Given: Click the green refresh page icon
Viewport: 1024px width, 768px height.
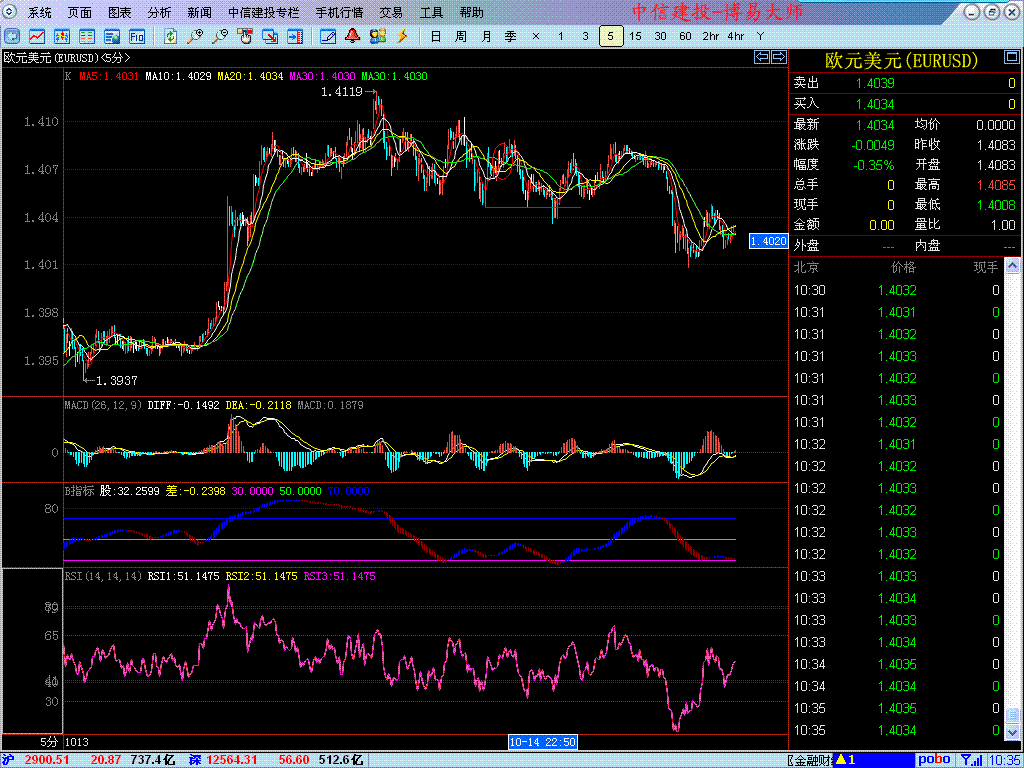Looking at the screenshot, I should pos(170,37).
